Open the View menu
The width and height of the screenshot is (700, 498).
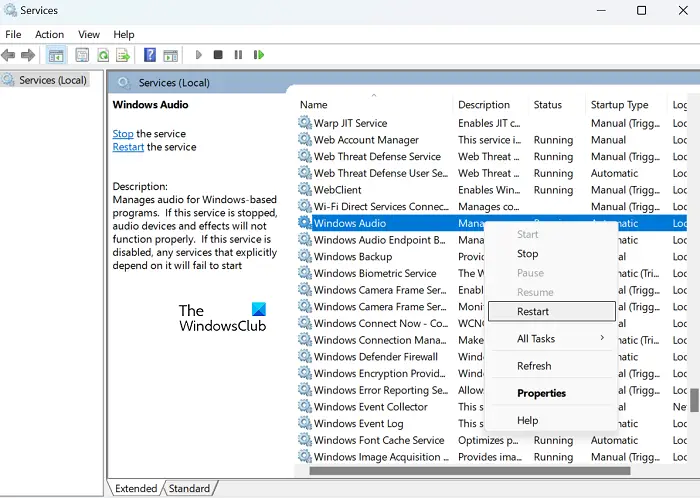pos(89,34)
